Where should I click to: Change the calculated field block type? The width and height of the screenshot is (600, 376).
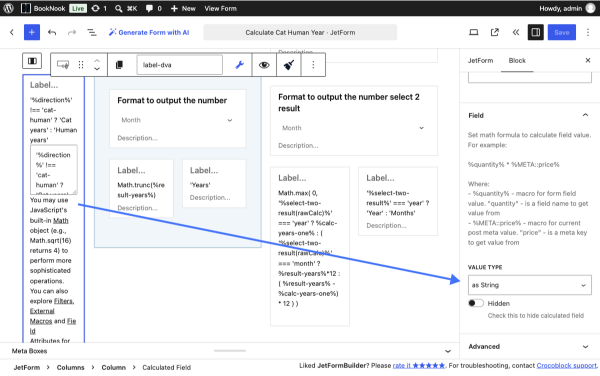click(63, 65)
